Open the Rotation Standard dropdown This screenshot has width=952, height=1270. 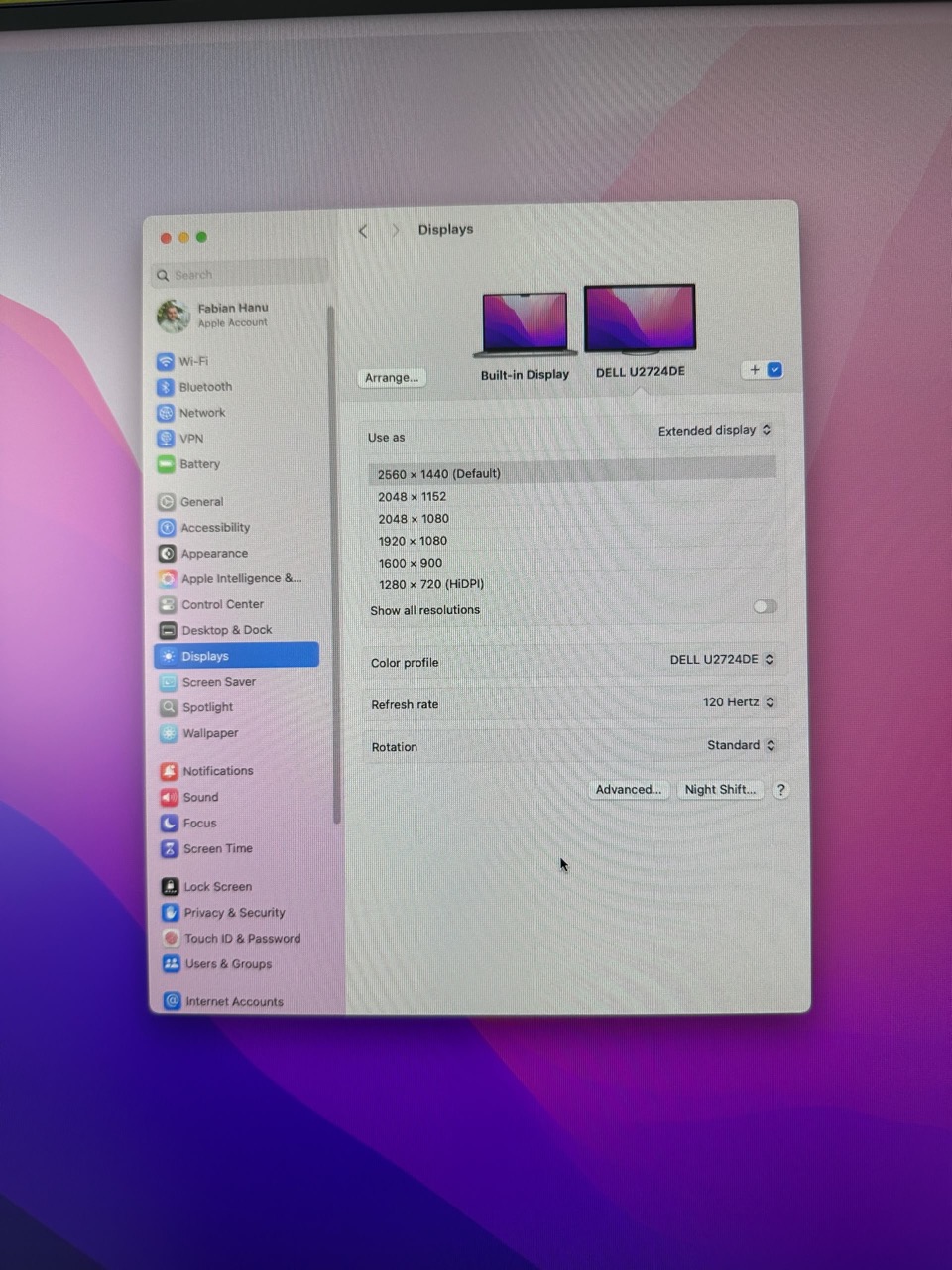[741, 745]
